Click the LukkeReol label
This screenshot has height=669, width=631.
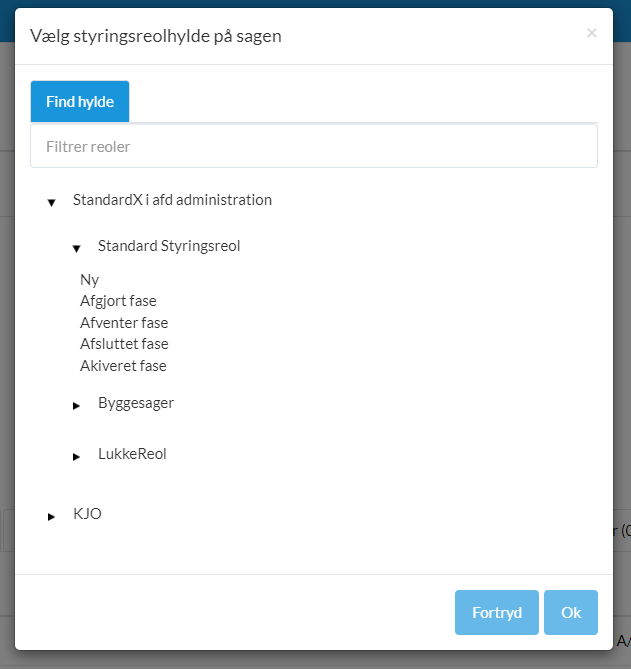[x=132, y=454]
